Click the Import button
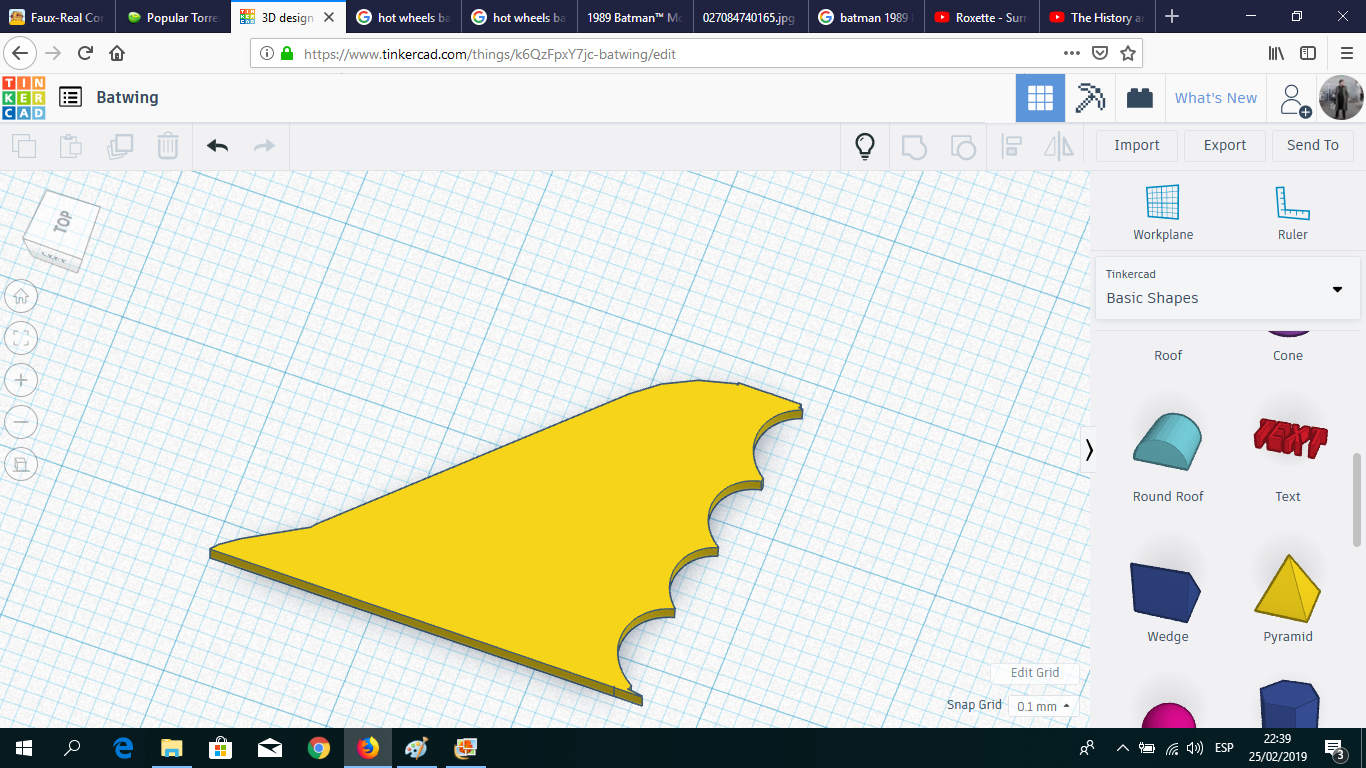 pos(1137,146)
